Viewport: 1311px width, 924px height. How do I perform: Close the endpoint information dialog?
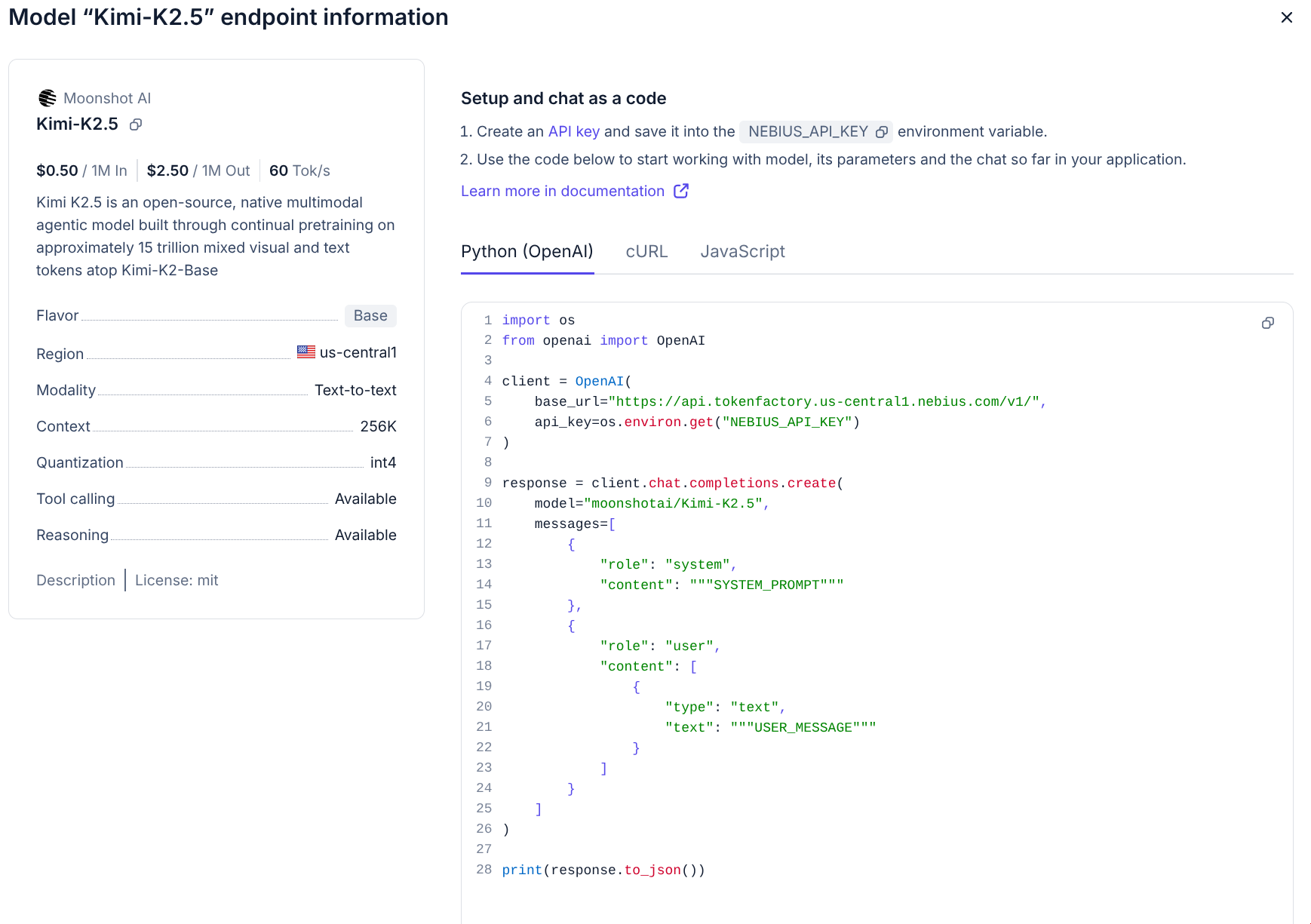click(x=1286, y=17)
